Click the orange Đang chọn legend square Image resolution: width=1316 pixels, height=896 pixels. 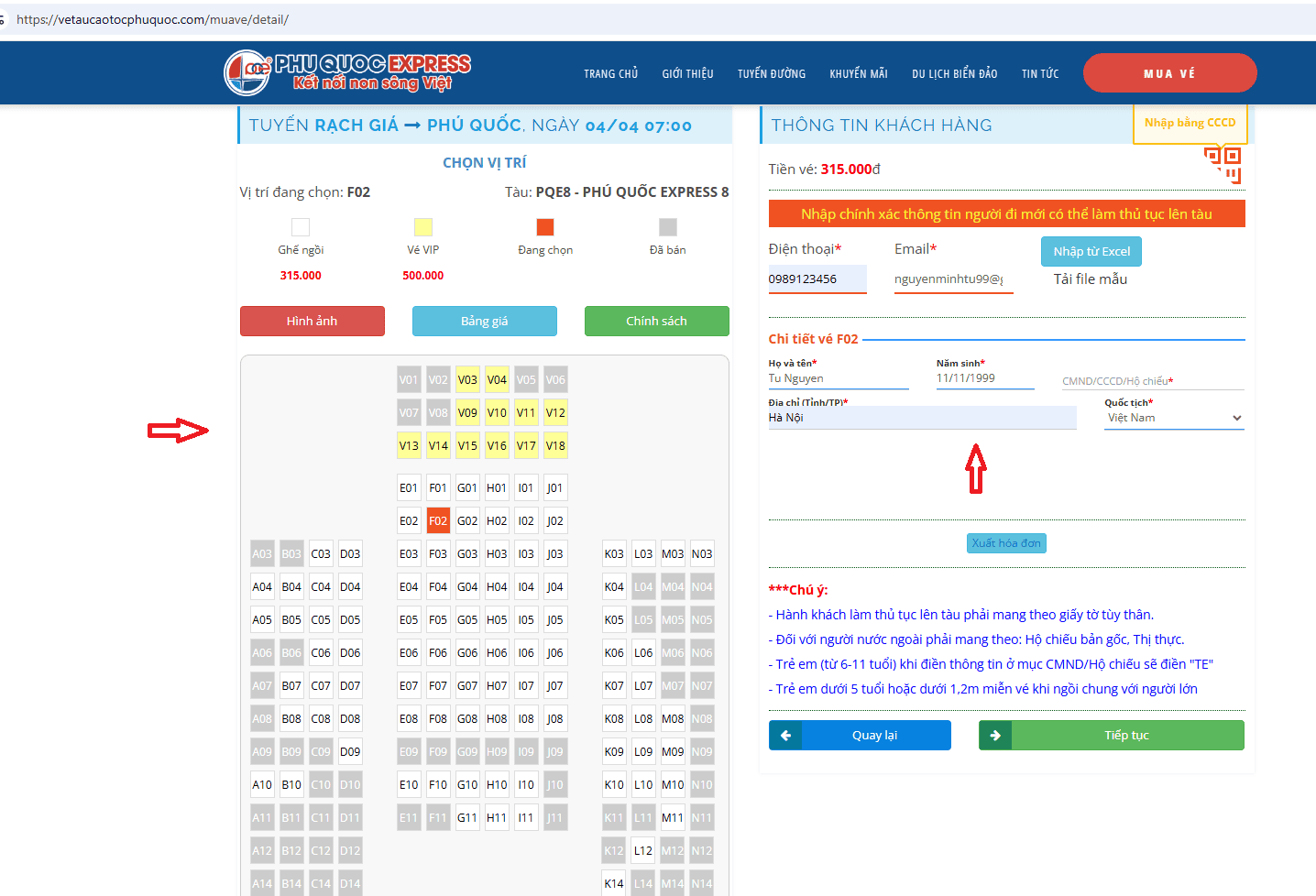pyautogui.click(x=545, y=227)
